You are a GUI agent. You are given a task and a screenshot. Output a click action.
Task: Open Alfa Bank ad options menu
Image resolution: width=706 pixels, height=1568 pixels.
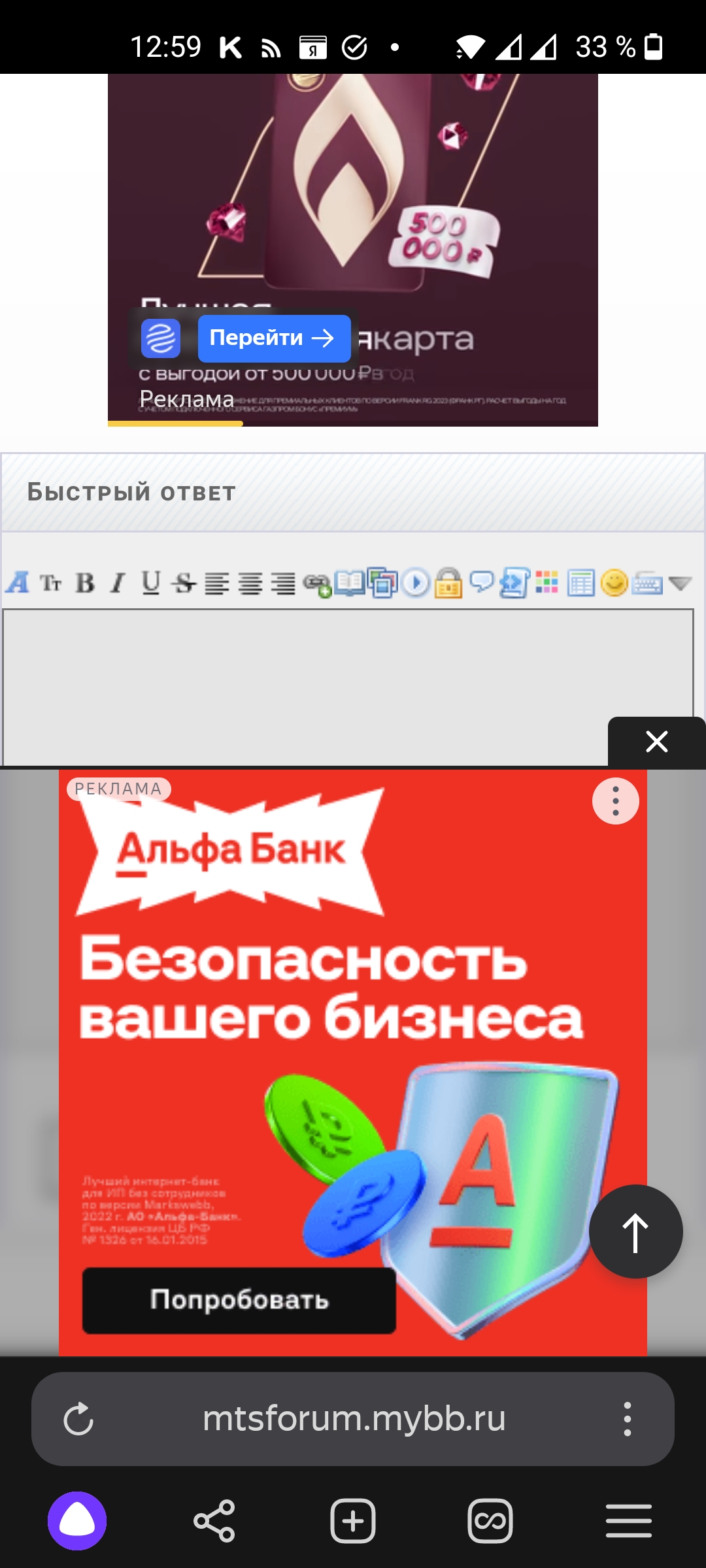pos(615,801)
